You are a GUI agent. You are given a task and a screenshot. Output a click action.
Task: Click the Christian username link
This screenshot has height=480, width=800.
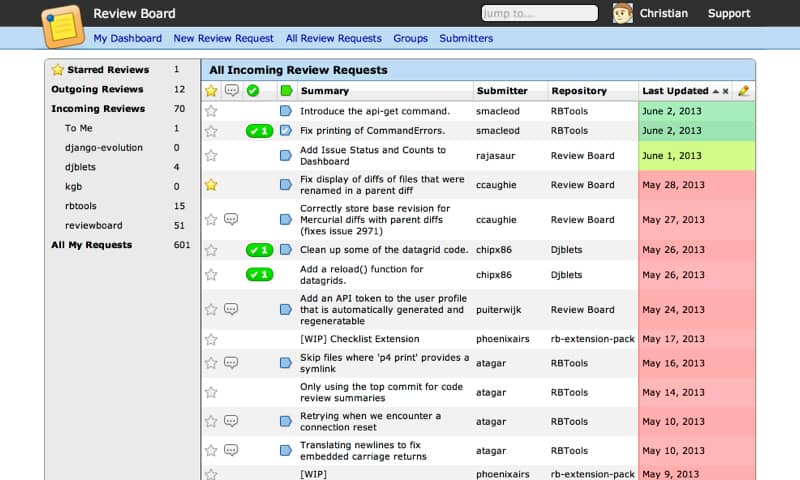click(664, 13)
